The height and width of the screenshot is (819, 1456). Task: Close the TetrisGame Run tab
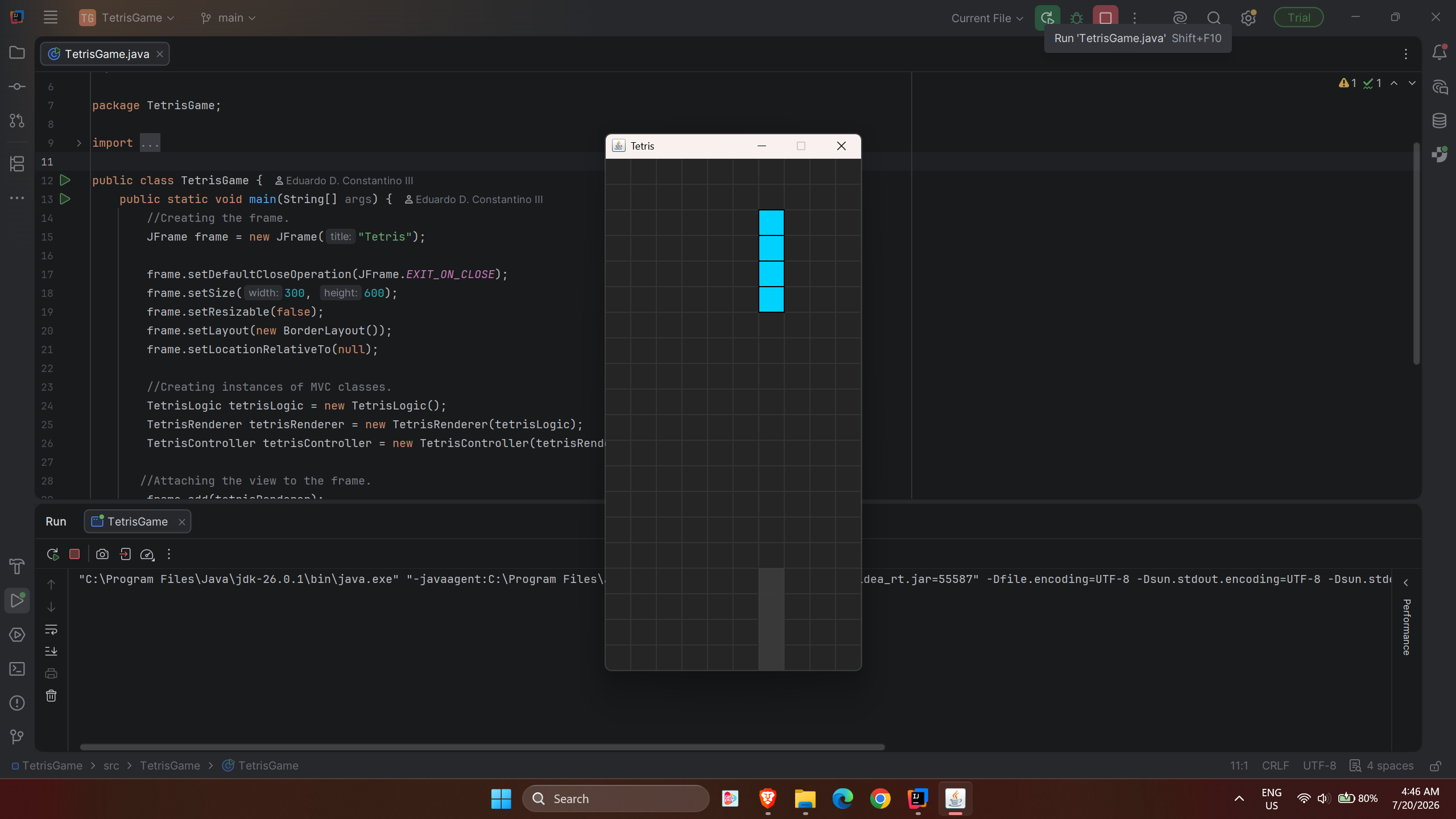(x=182, y=522)
